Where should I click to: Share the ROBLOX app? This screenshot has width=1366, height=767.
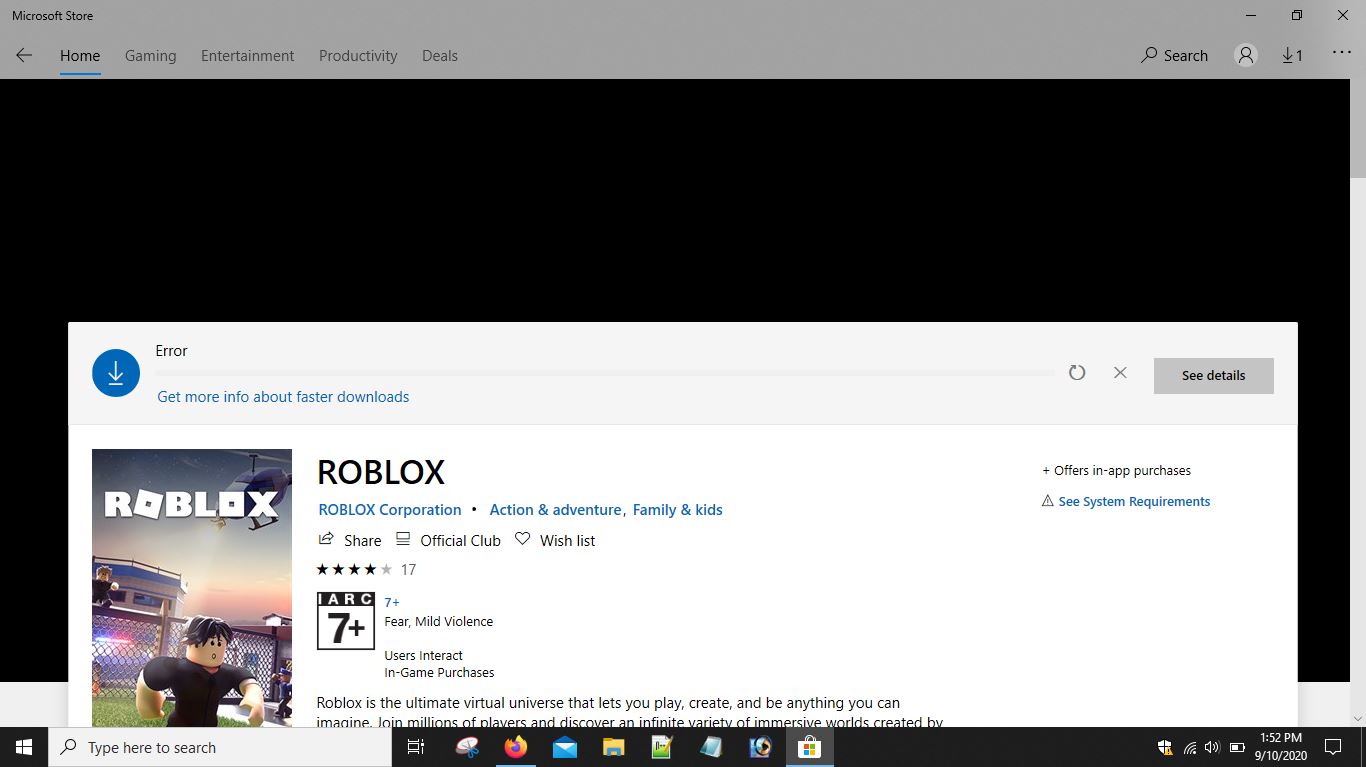[x=350, y=540]
